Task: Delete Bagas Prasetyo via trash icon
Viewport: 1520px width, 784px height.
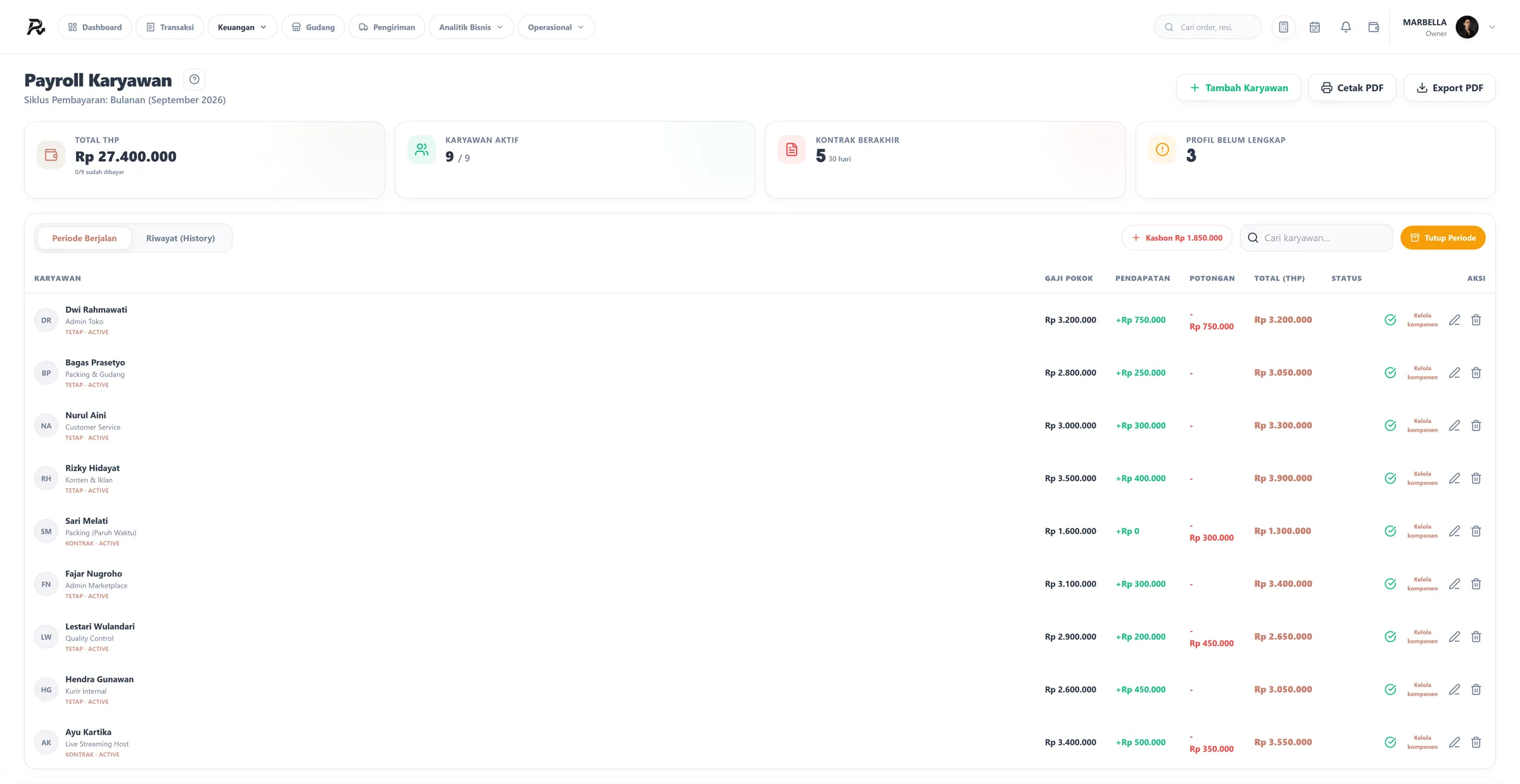Action: pyautogui.click(x=1476, y=373)
